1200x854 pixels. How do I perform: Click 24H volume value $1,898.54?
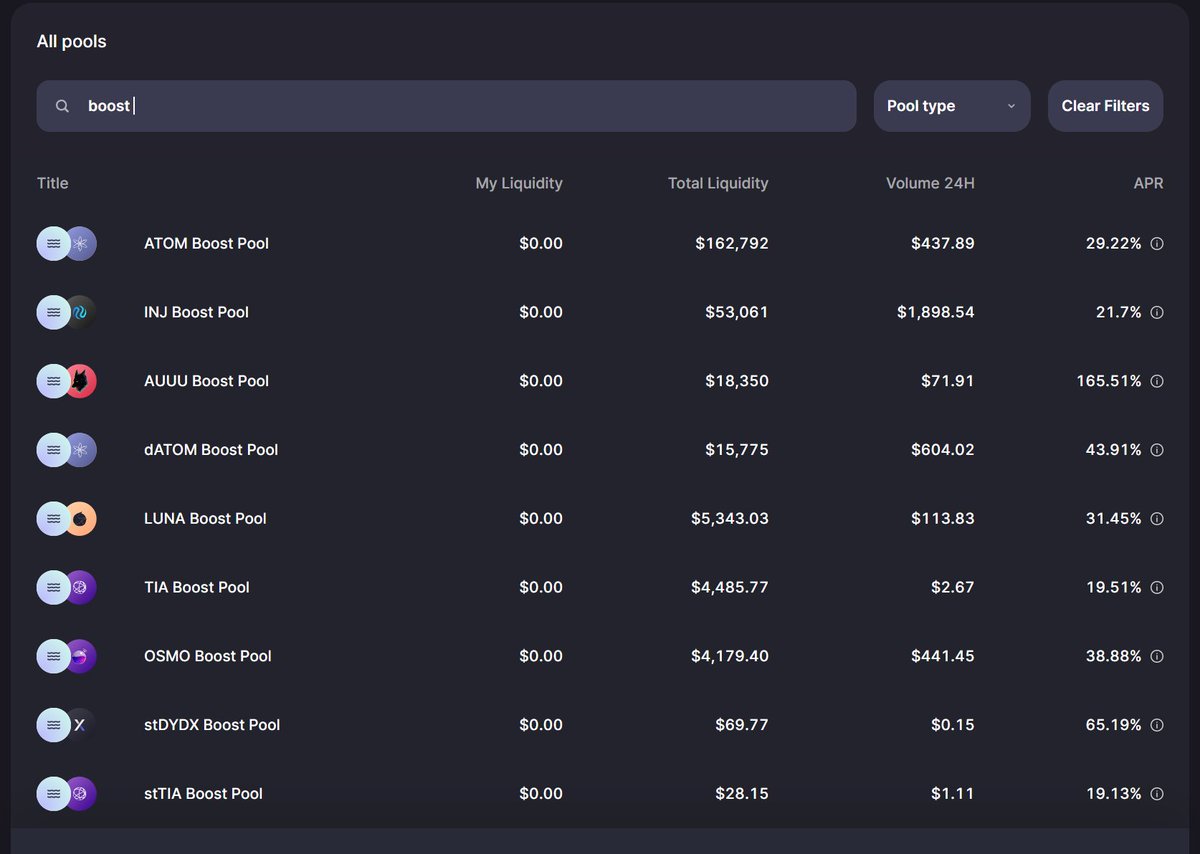(936, 312)
